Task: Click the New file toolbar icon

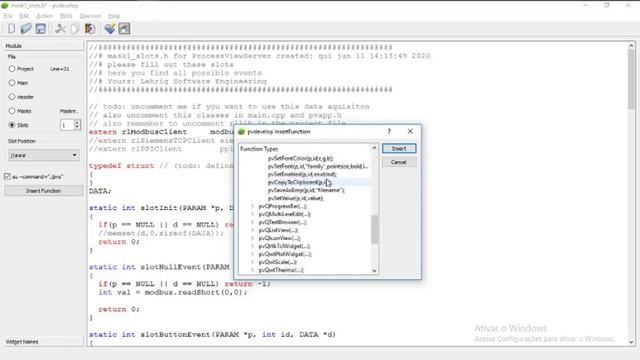Action: click(x=11, y=29)
